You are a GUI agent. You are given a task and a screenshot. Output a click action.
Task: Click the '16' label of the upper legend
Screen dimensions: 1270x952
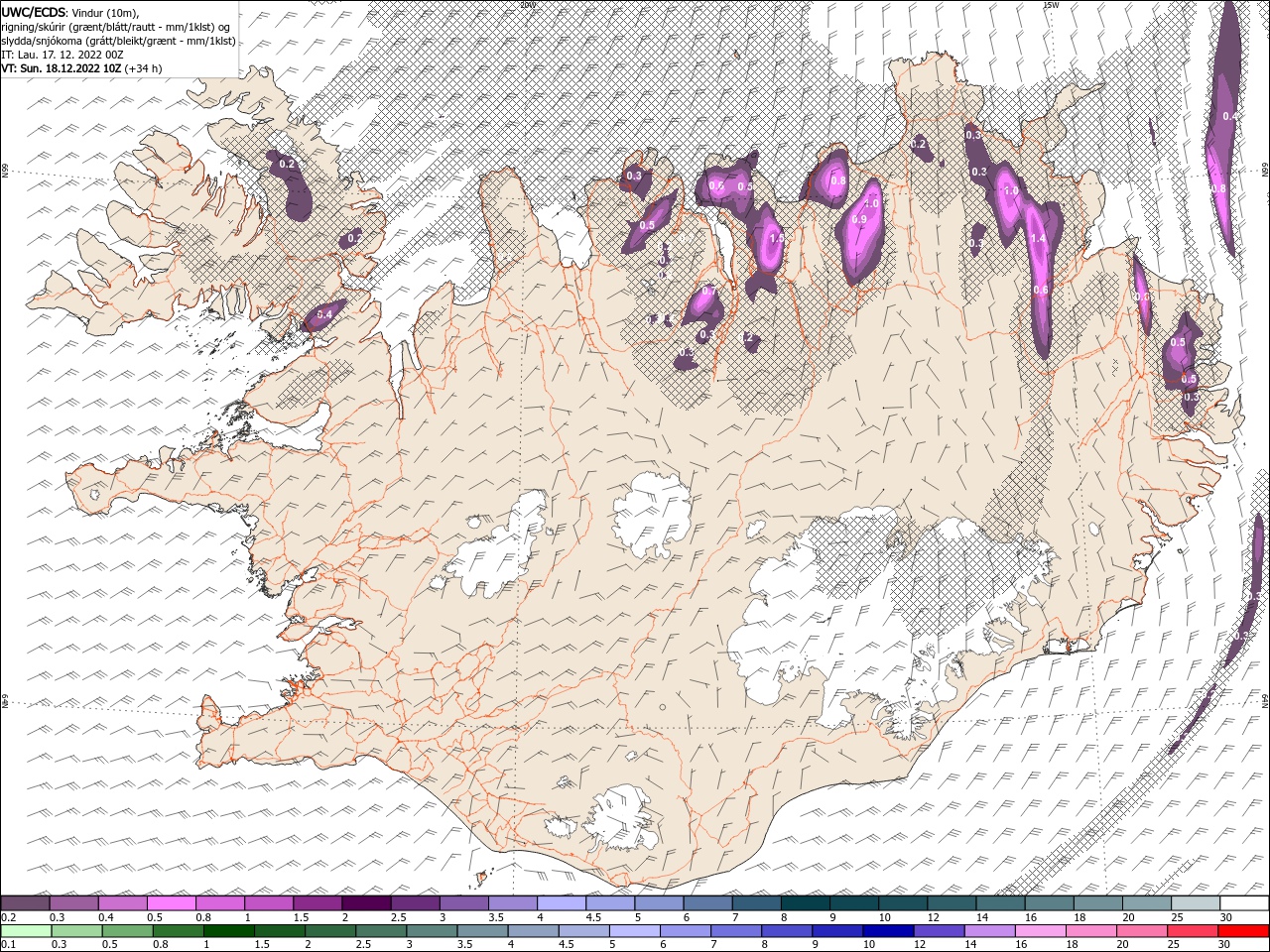1031,917
